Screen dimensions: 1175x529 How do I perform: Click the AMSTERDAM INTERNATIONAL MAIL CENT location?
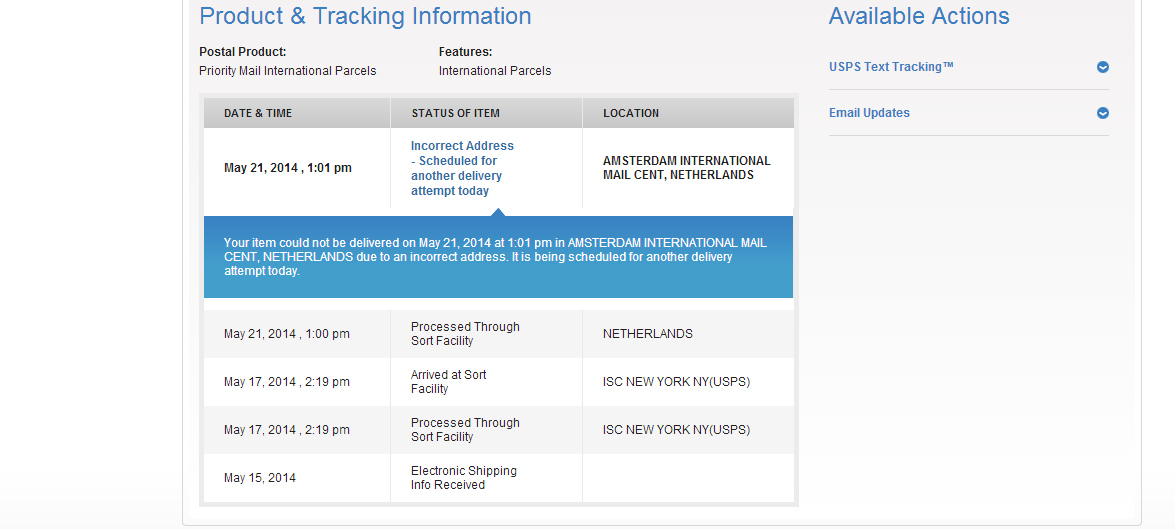686,168
